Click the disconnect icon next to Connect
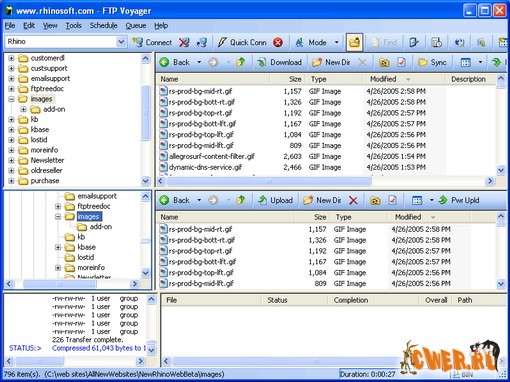 click(x=184, y=42)
